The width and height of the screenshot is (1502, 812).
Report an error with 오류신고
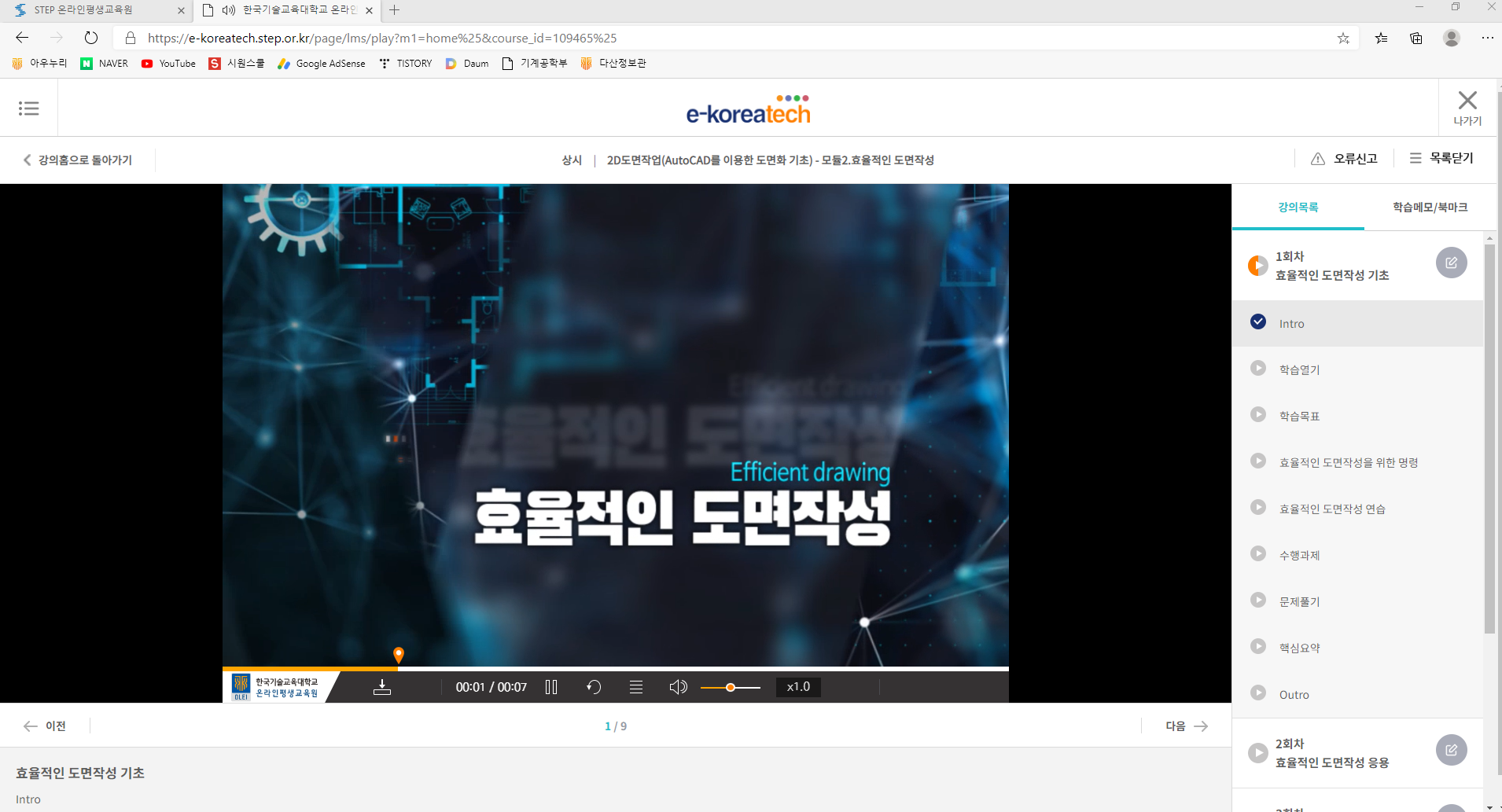coord(1344,159)
